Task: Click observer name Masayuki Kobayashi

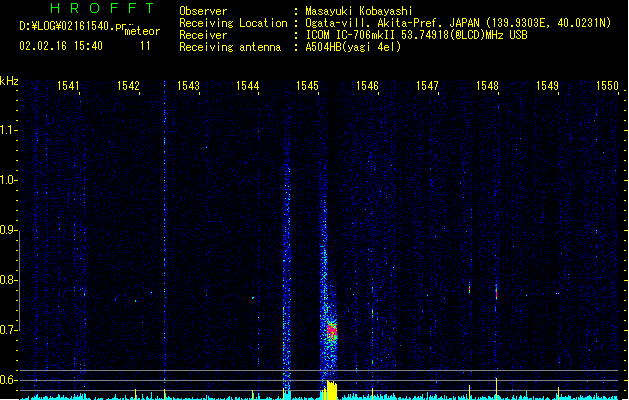Action: (359, 11)
